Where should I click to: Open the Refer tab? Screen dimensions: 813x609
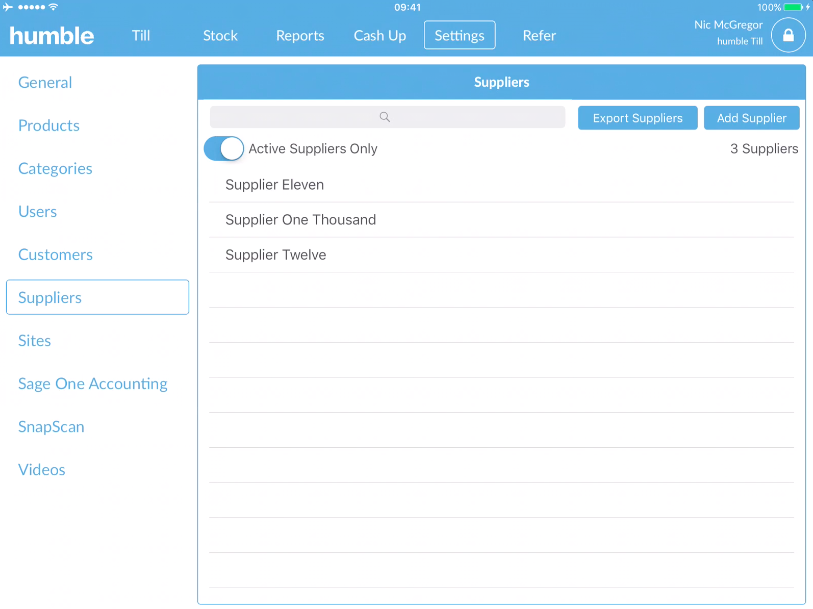(539, 35)
